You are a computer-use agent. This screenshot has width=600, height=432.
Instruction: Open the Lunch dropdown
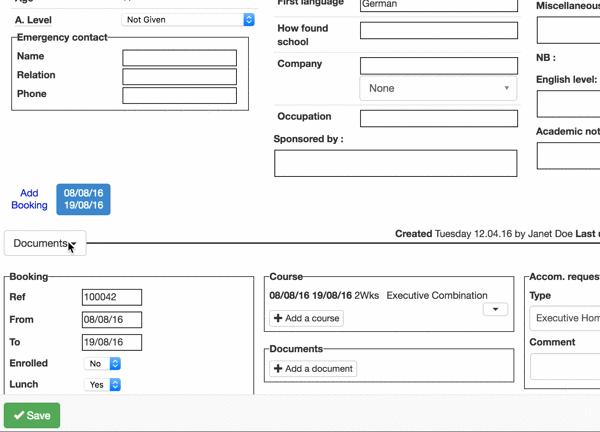(x=102, y=385)
